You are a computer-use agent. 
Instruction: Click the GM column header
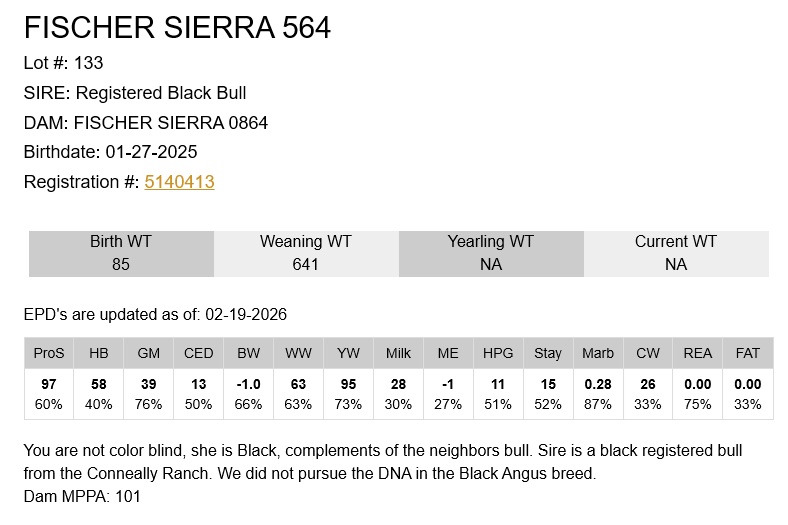148,353
